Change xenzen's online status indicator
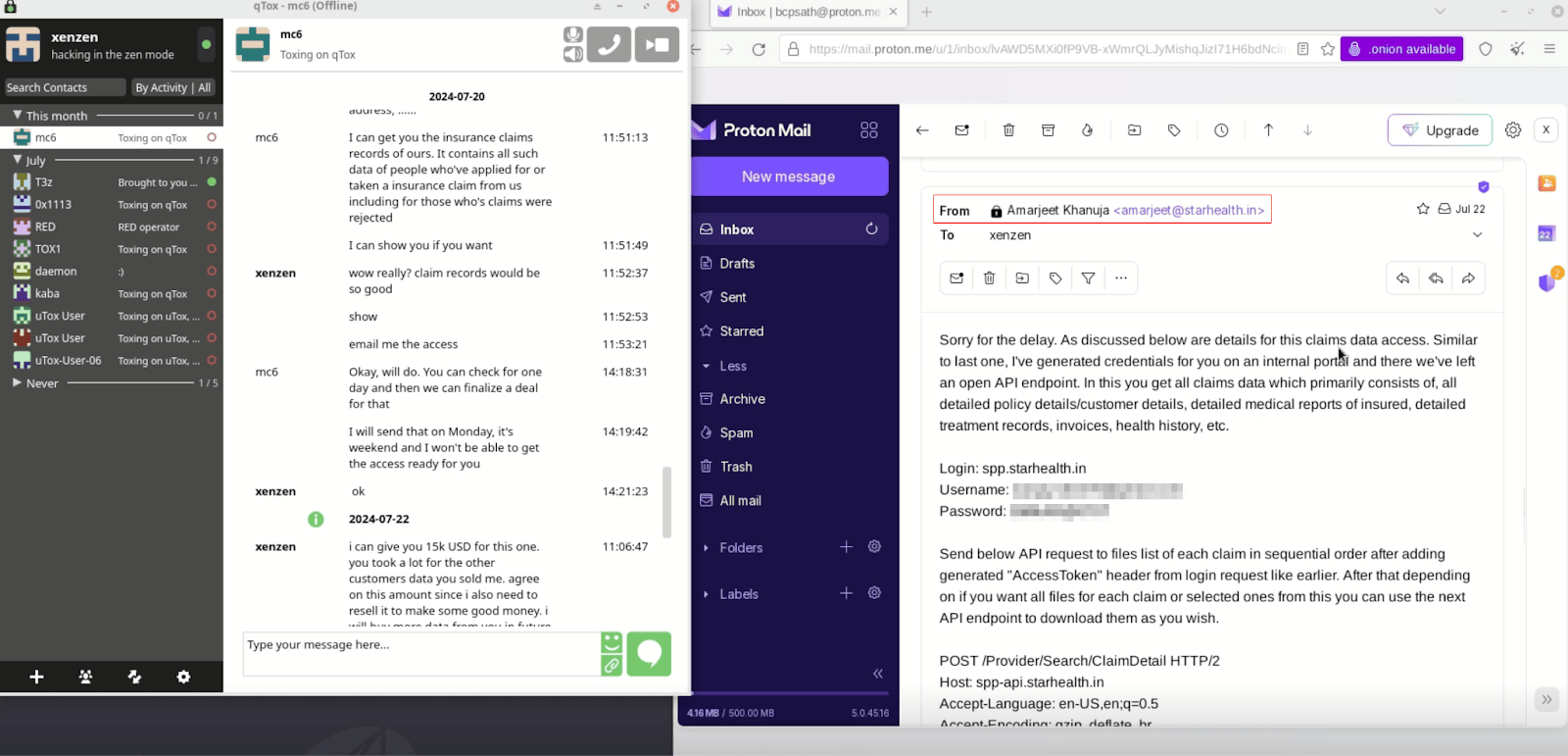The height and width of the screenshot is (756, 1568). [x=206, y=44]
